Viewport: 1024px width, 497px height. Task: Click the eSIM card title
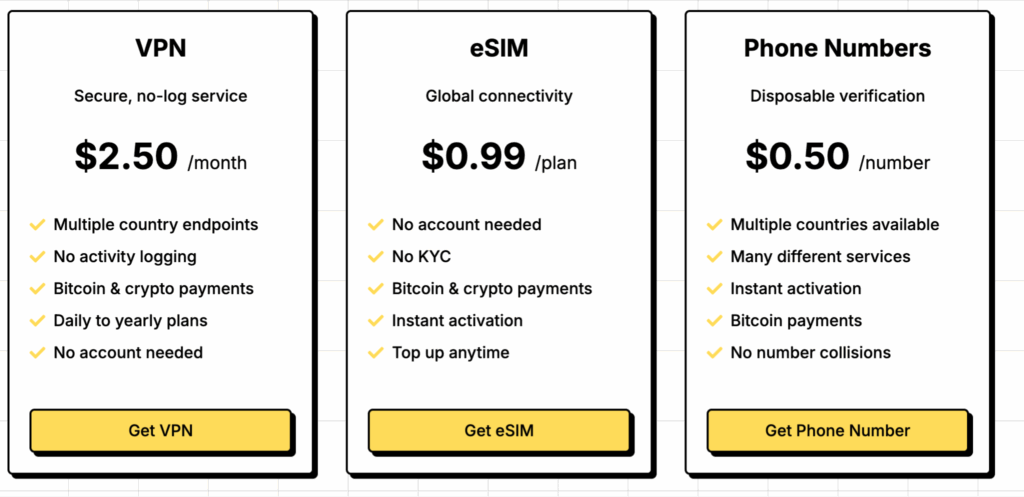pos(499,48)
